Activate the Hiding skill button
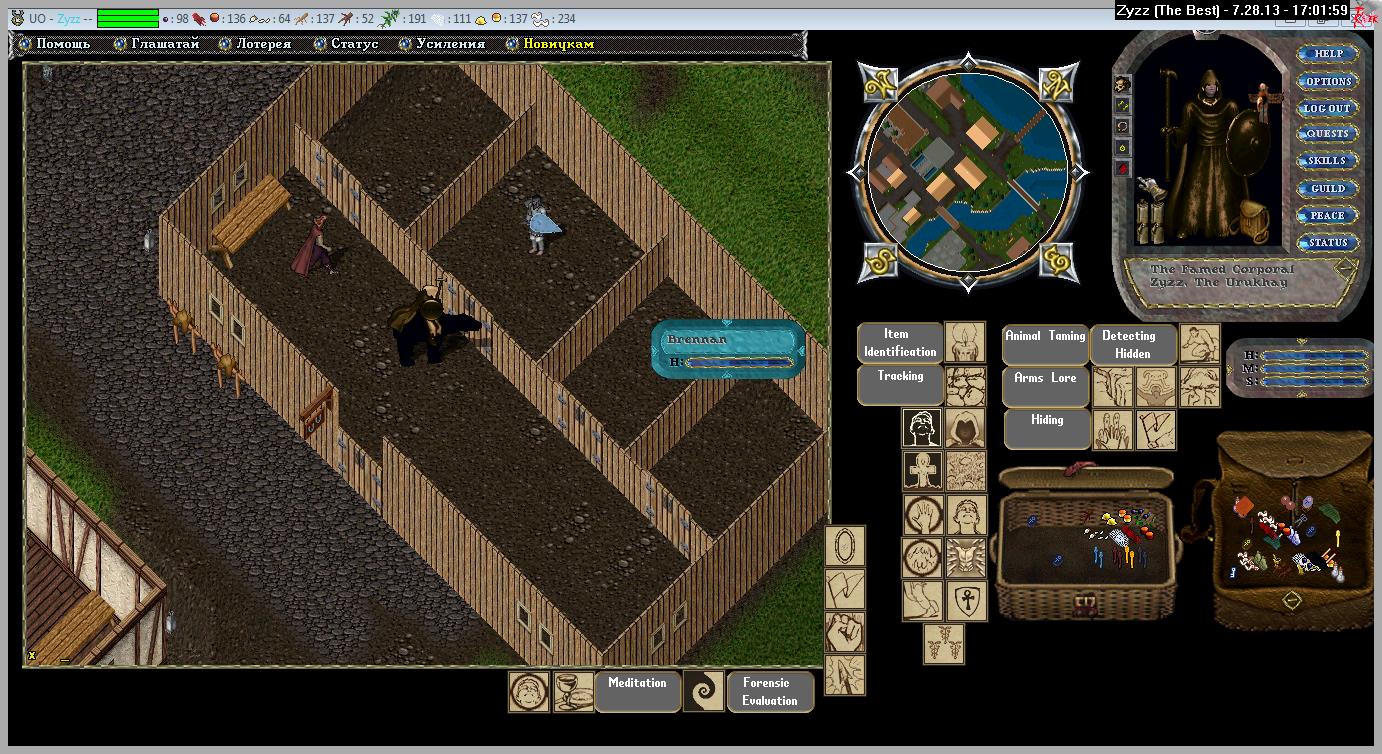 pyautogui.click(x=1045, y=429)
